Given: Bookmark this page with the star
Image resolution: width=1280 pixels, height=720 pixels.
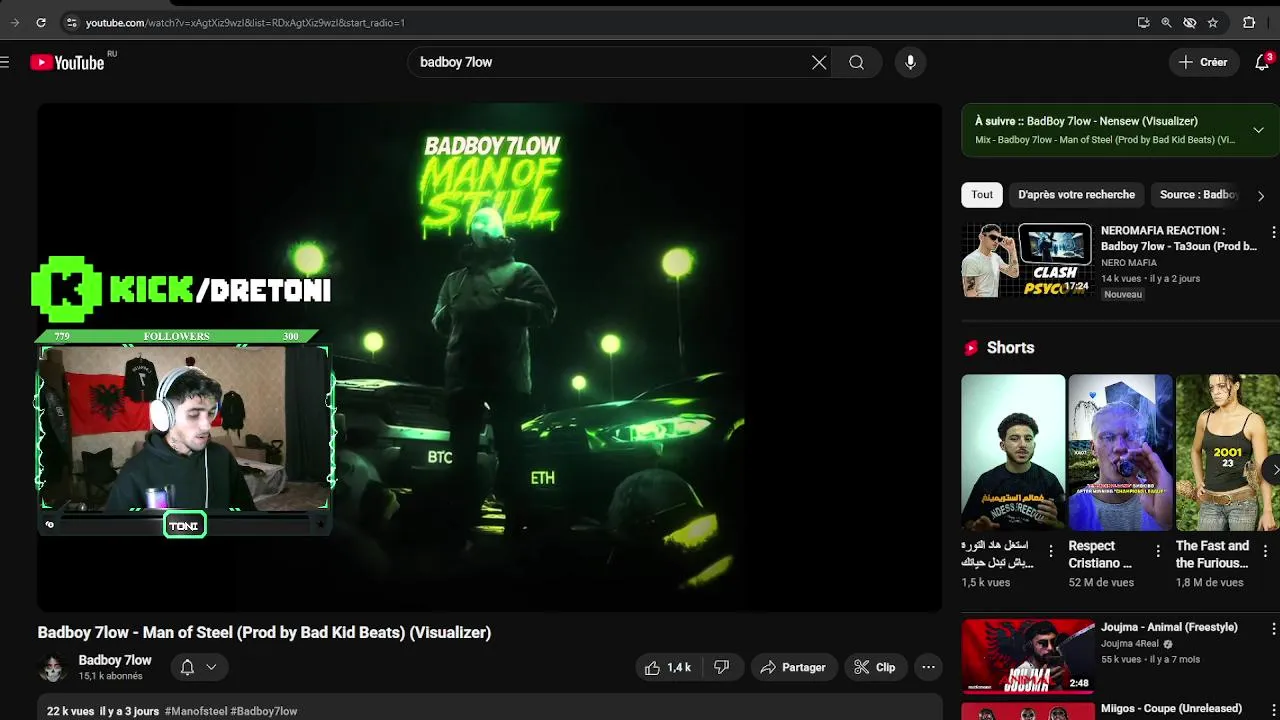Looking at the screenshot, I should [x=1212, y=22].
